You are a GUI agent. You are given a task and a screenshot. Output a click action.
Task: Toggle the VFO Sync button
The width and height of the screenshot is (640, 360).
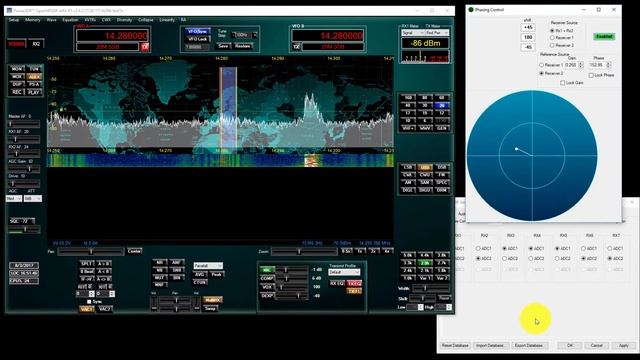point(198,31)
